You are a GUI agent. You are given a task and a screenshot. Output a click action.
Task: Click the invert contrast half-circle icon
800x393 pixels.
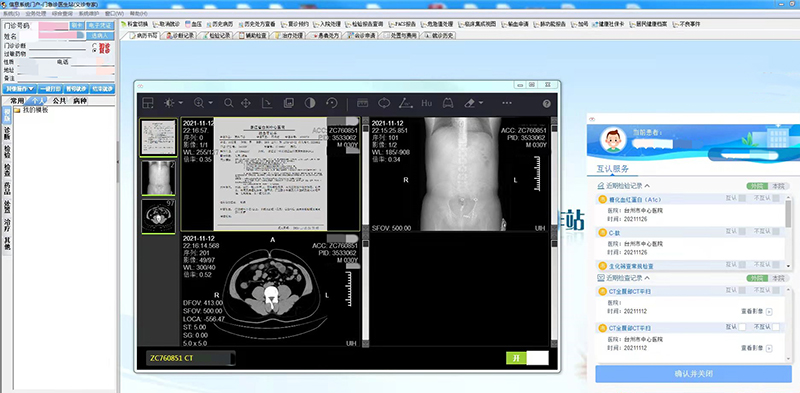[x=310, y=103]
